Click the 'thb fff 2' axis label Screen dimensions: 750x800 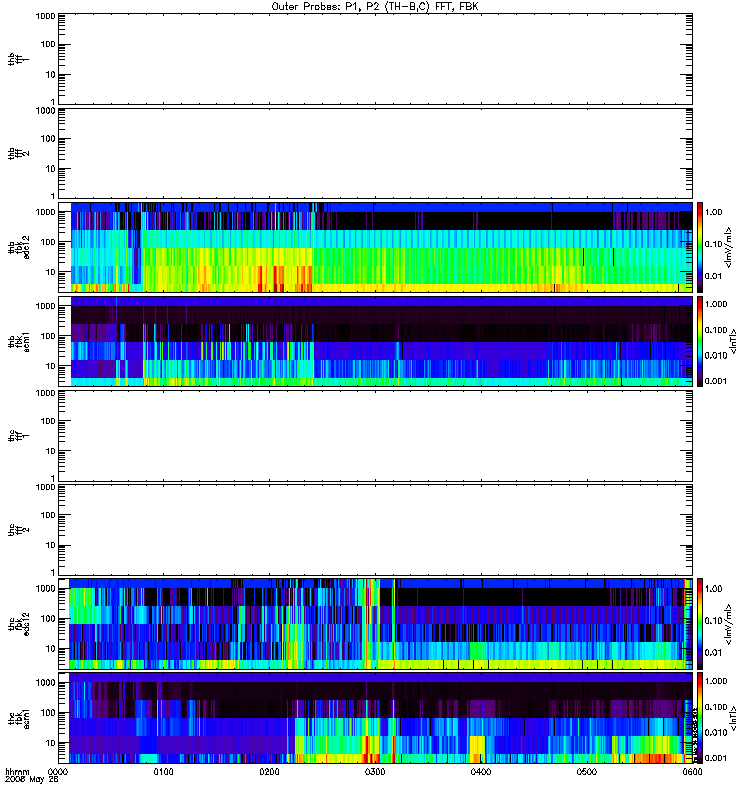coord(18,153)
